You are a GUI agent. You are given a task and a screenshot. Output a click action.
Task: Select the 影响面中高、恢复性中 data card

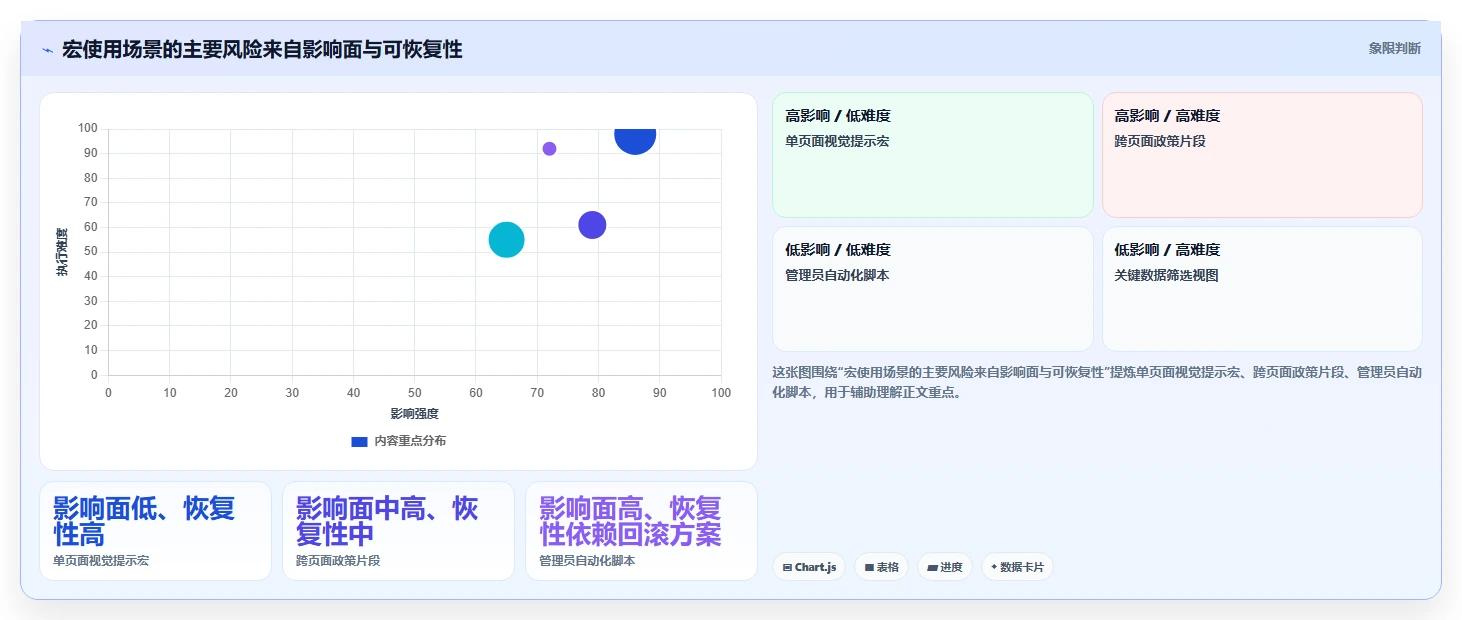[398, 531]
